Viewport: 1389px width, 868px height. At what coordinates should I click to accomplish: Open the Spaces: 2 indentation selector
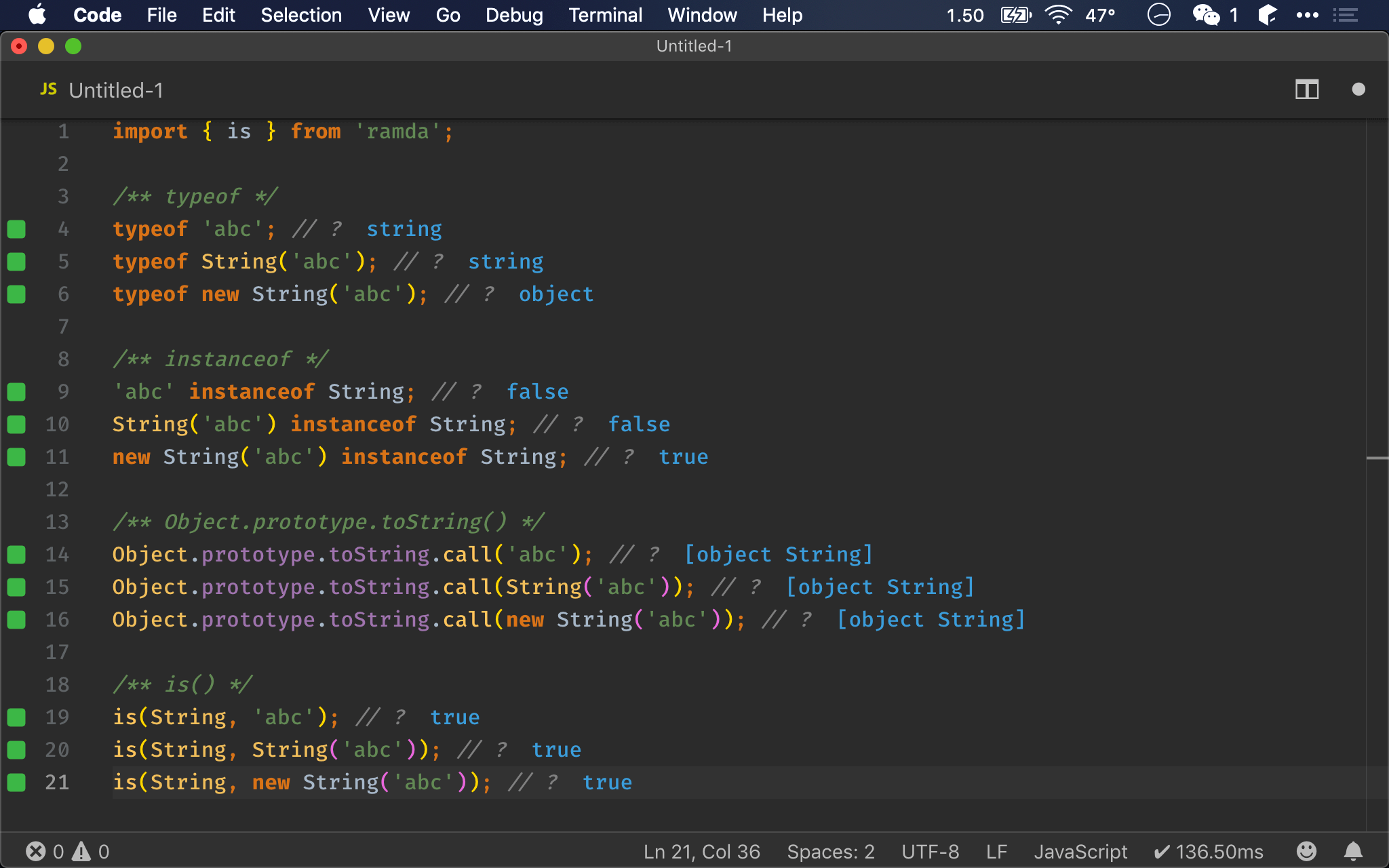click(830, 851)
